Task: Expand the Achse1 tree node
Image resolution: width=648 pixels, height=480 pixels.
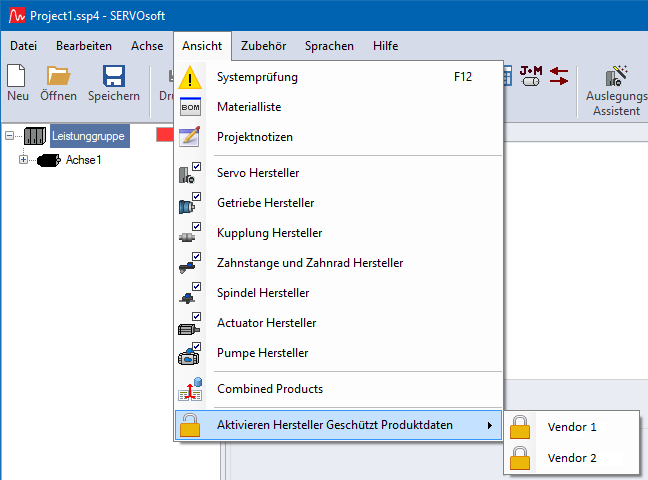Action: 24,160
